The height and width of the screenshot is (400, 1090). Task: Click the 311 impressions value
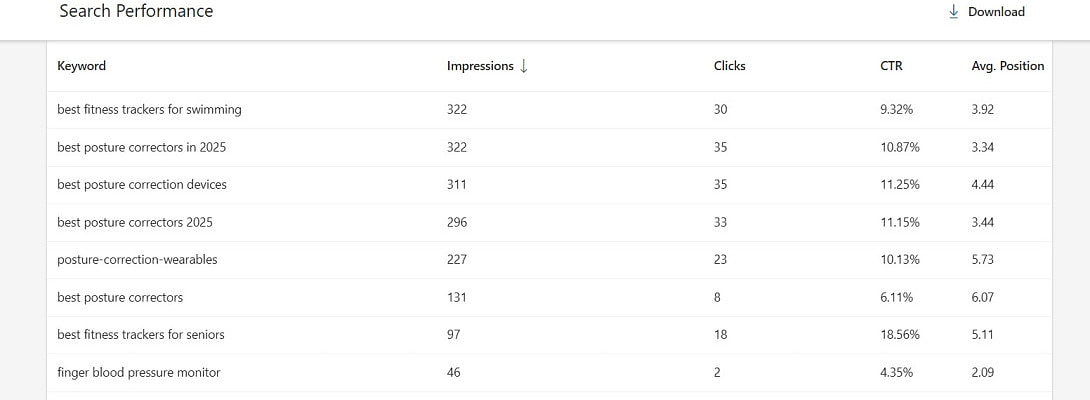point(456,185)
